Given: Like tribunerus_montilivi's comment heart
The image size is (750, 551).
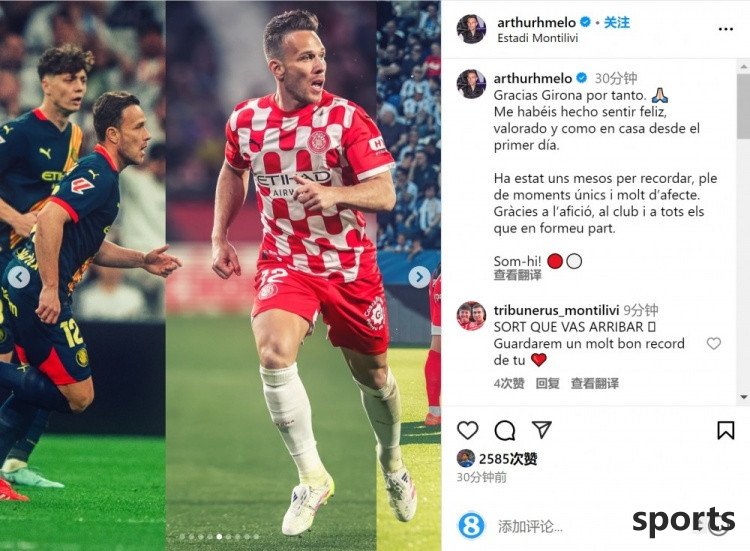Looking at the screenshot, I should pyautogui.click(x=713, y=343).
